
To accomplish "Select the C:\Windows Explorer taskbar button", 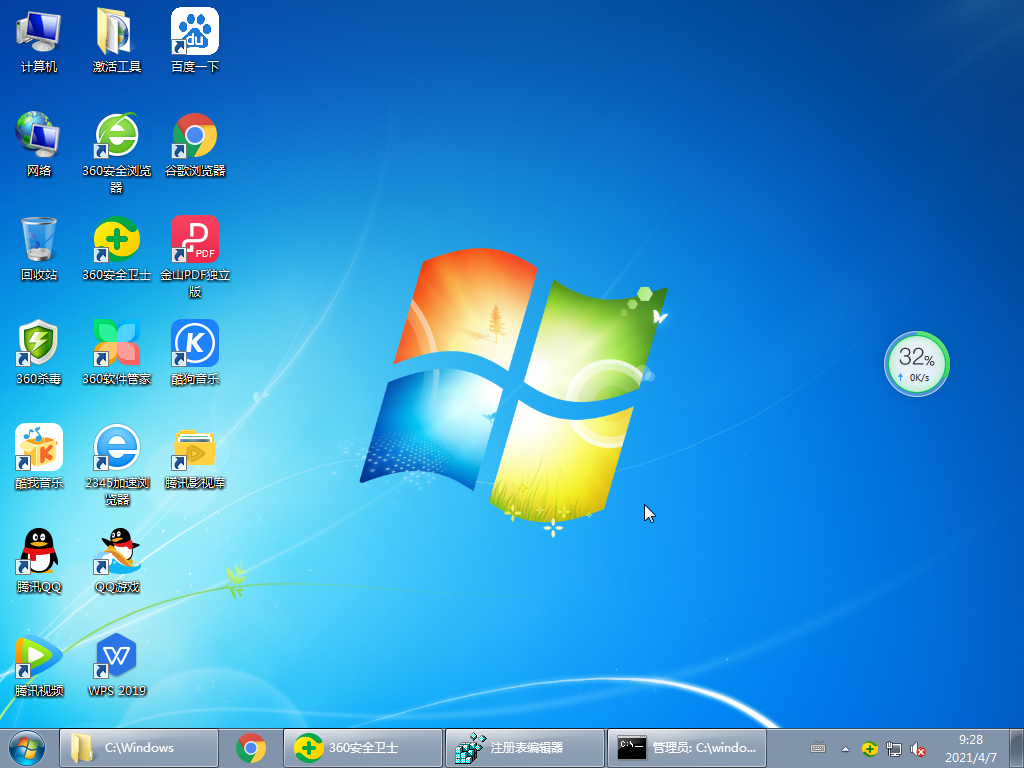I will coord(140,747).
